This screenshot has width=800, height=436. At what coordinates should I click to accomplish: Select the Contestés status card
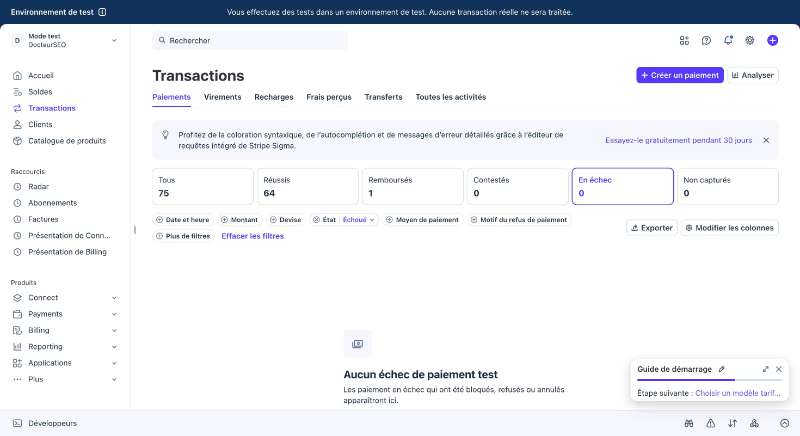518,187
